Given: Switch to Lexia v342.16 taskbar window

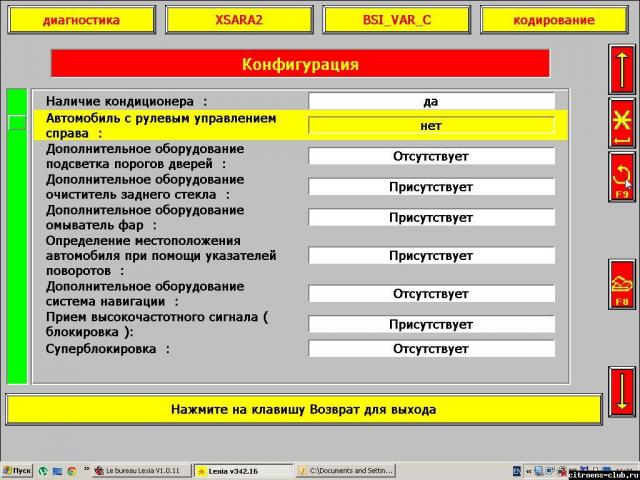Looking at the screenshot, I should pos(243,471).
